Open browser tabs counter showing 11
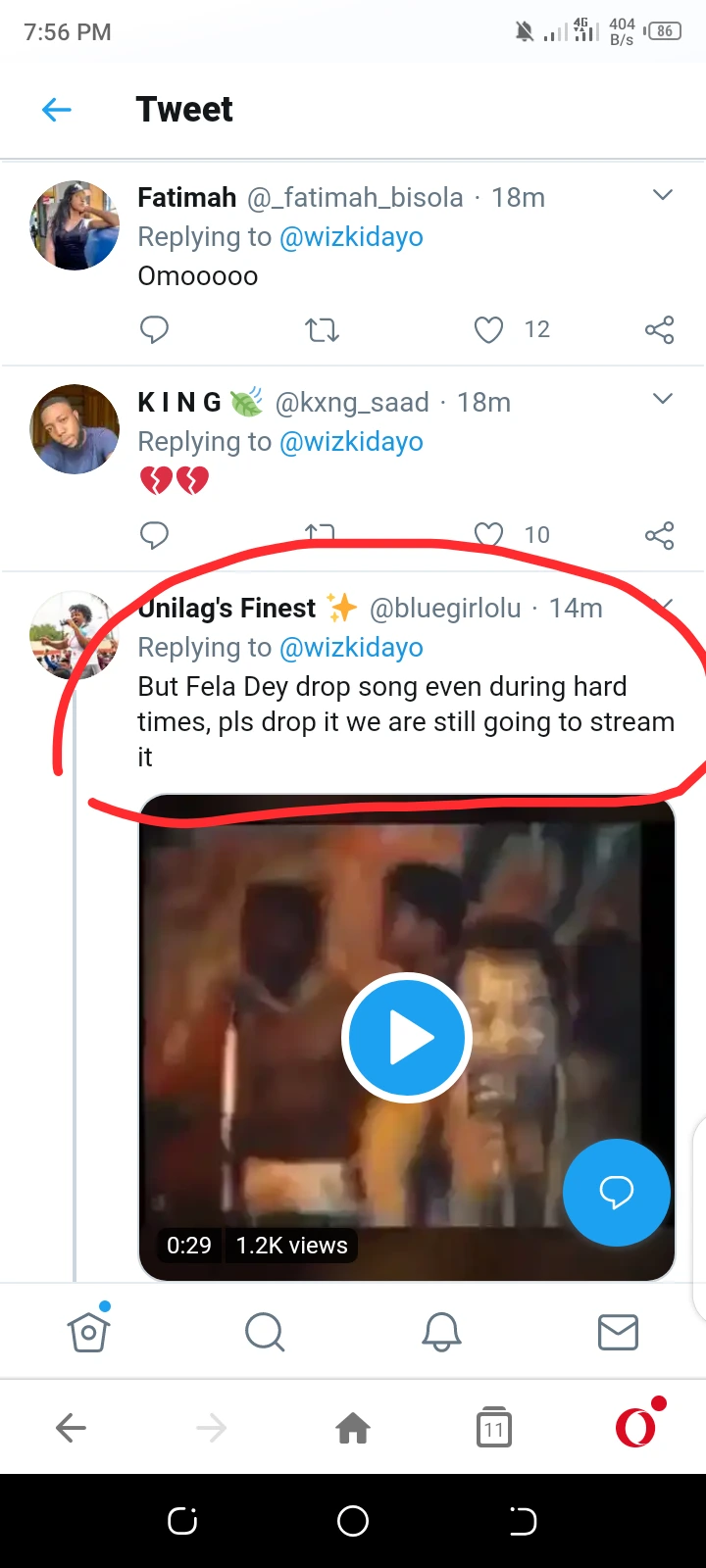This screenshot has height=1568, width=706. click(x=493, y=1428)
